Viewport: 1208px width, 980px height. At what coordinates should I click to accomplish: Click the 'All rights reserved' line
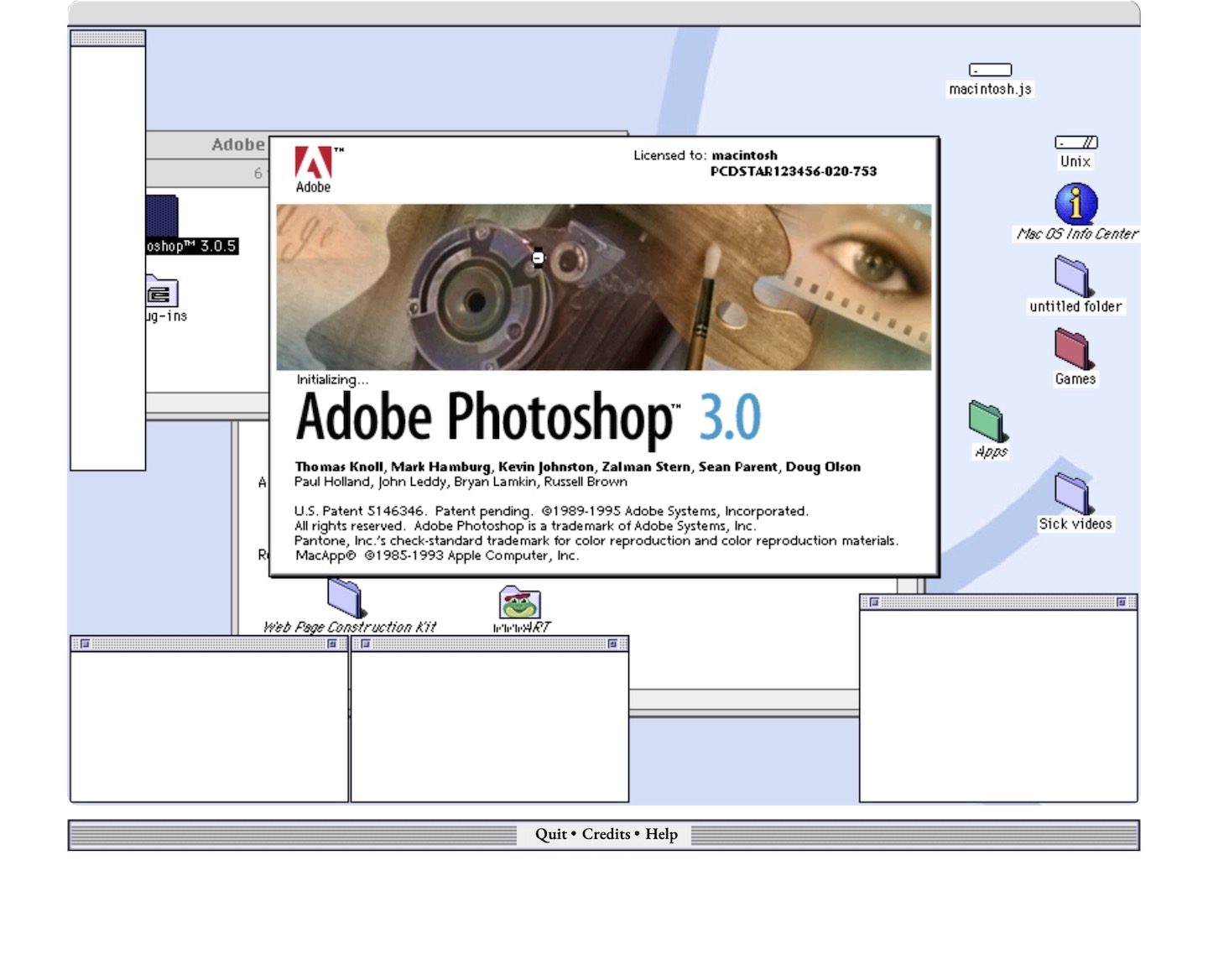tap(525, 526)
